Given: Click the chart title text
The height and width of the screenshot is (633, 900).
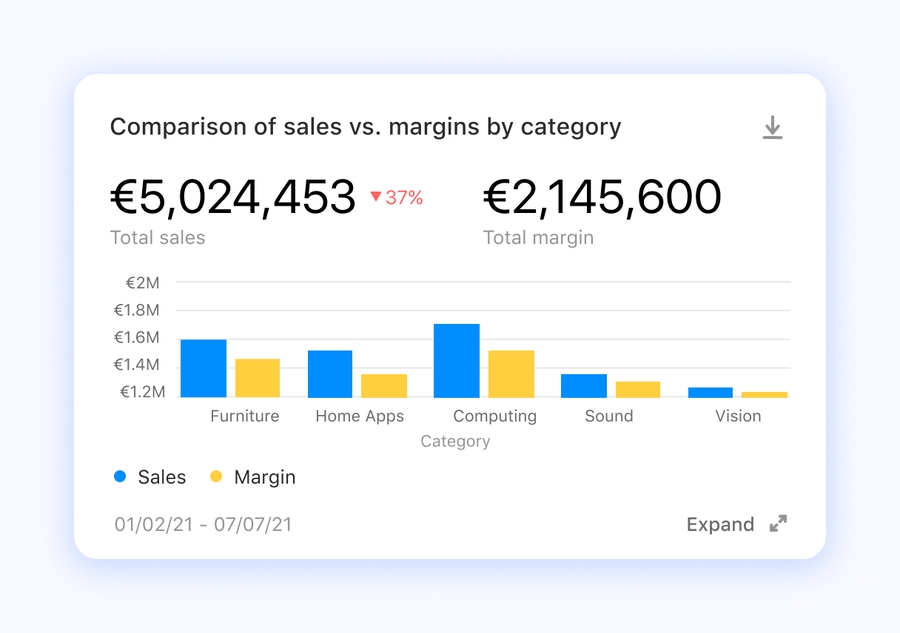Looking at the screenshot, I should click(x=365, y=127).
